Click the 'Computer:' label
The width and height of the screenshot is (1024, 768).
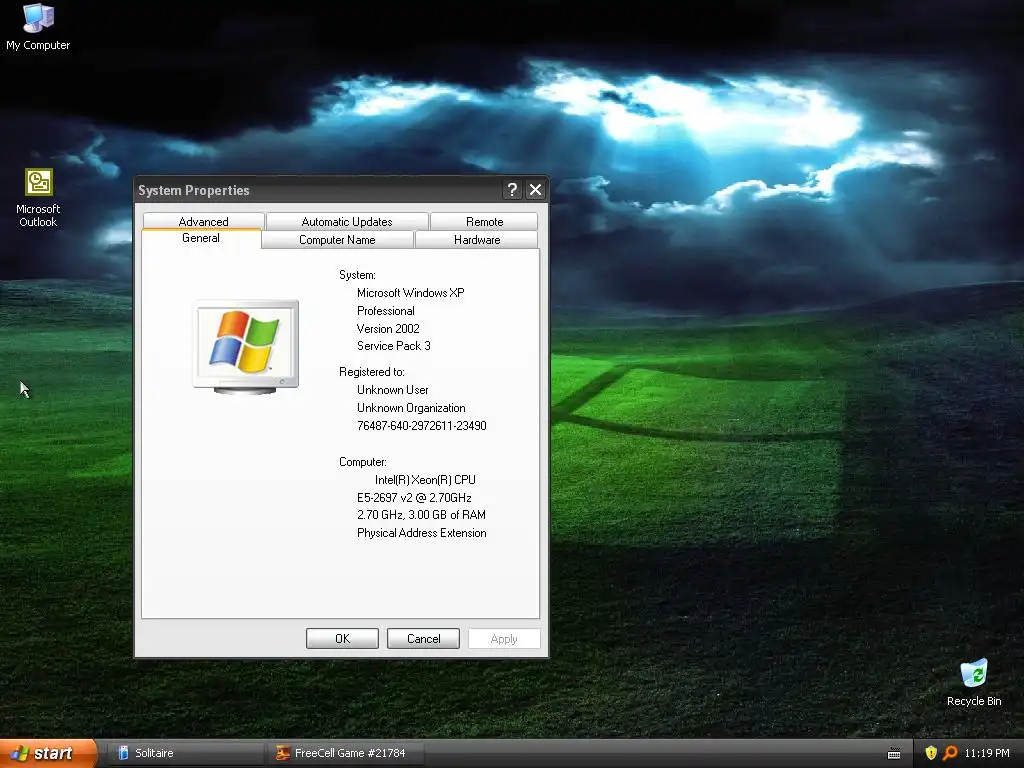[x=362, y=462]
